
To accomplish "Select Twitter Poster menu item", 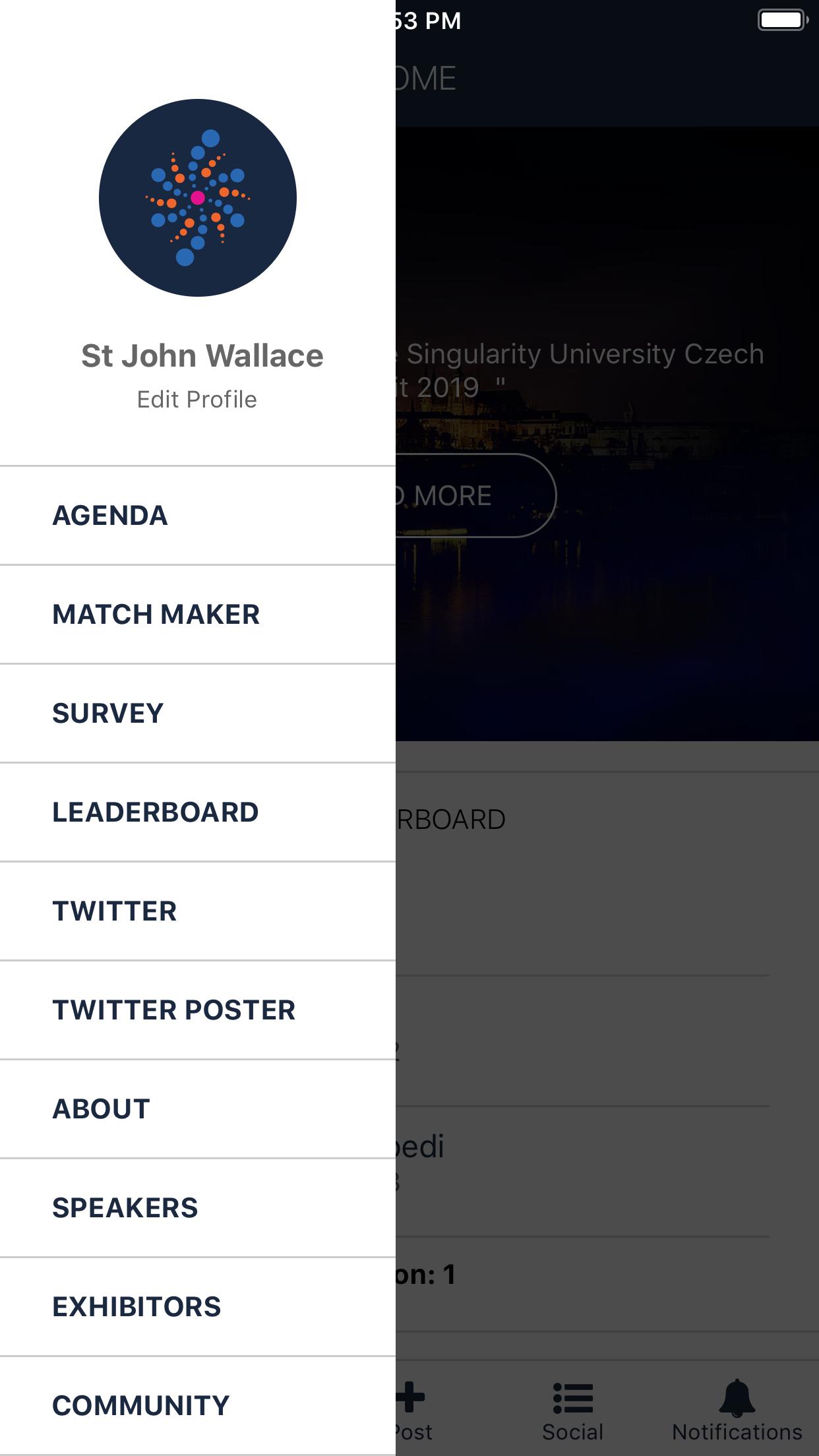I will (174, 1010).
